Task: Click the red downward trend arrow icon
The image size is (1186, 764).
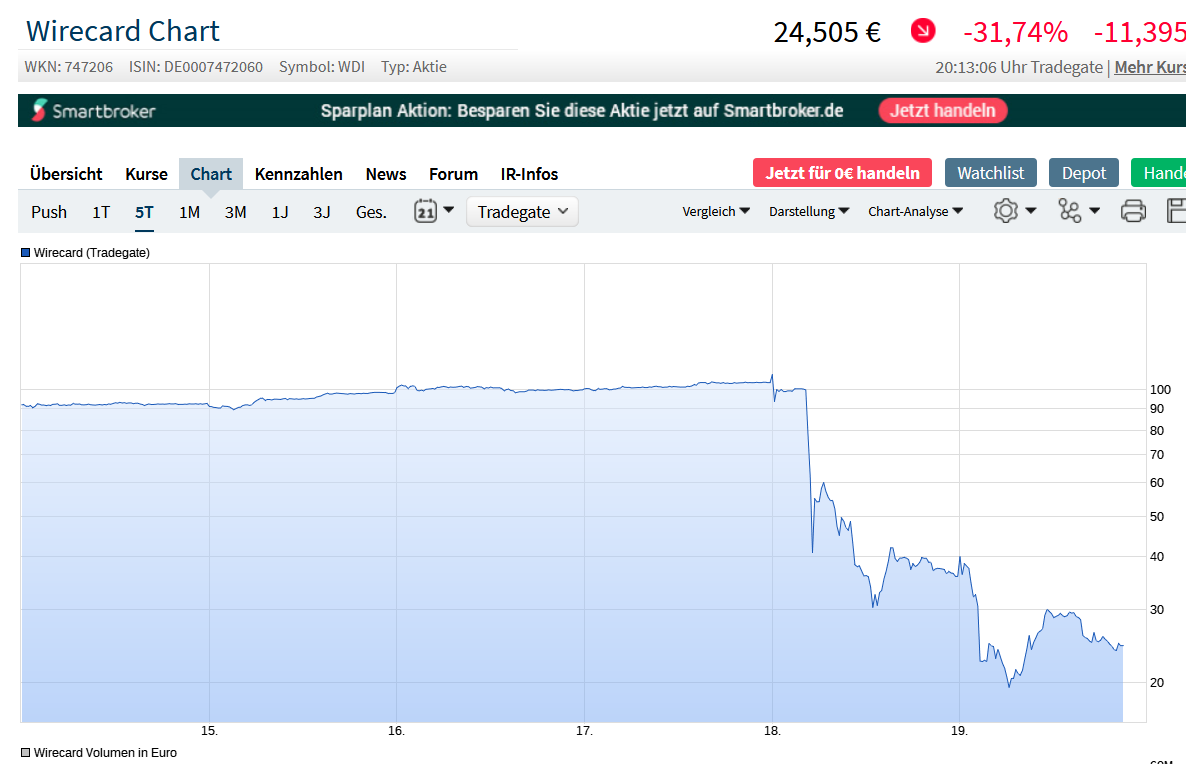Action: point(922,31)
